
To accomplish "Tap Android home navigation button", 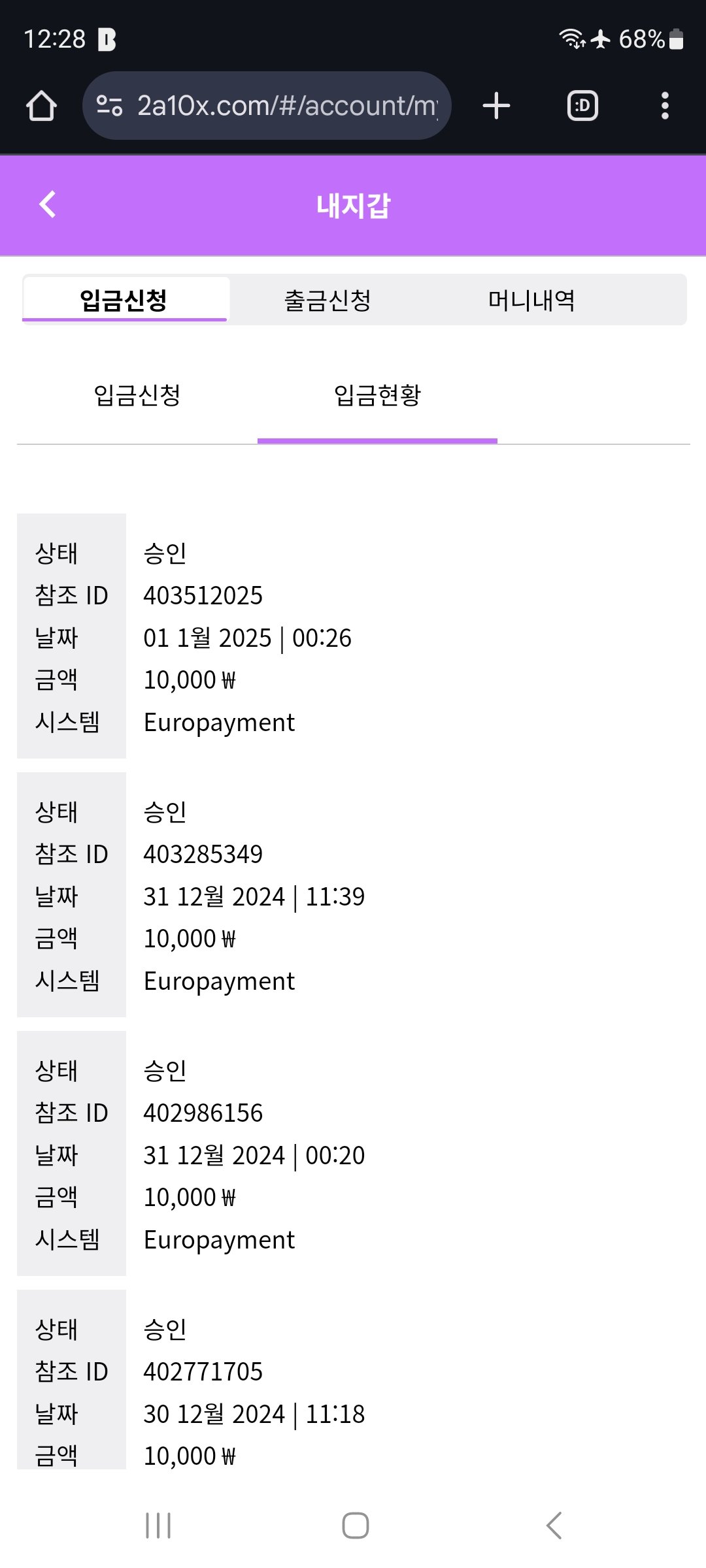I will (x=355, y=1526).
